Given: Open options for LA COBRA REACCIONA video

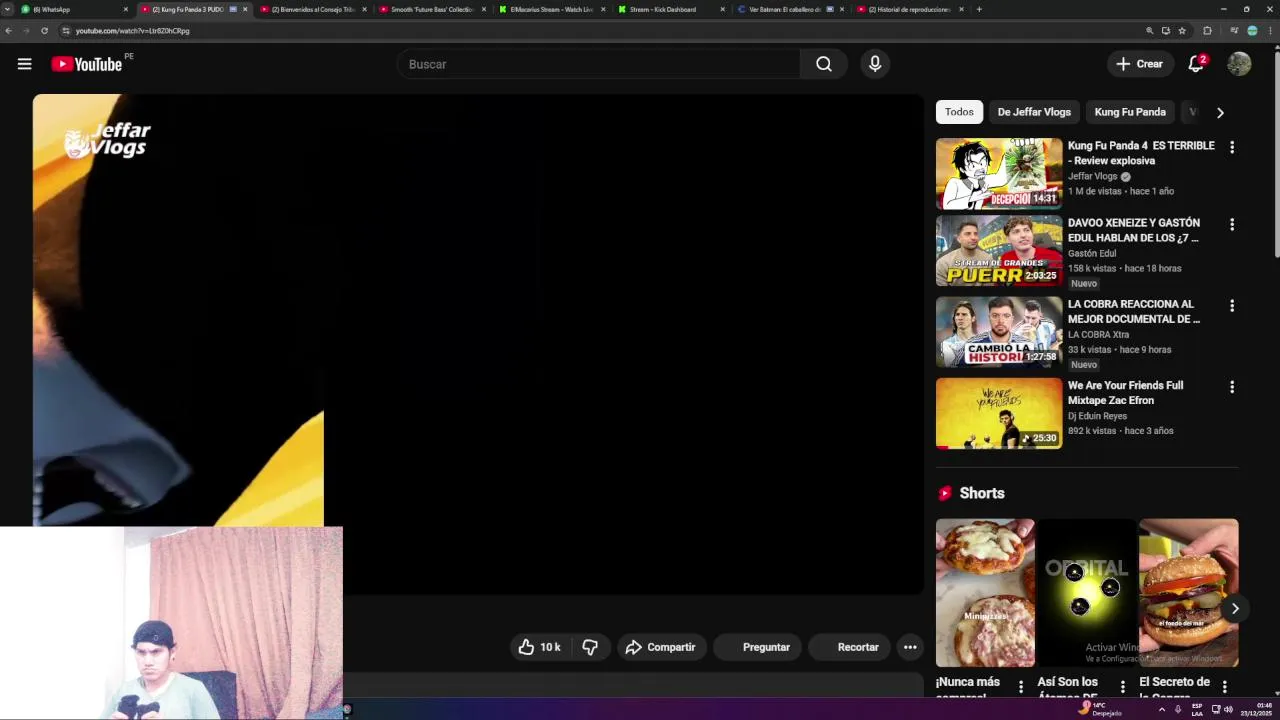Looking at the screenshot, I should (x=1232, y=305).
